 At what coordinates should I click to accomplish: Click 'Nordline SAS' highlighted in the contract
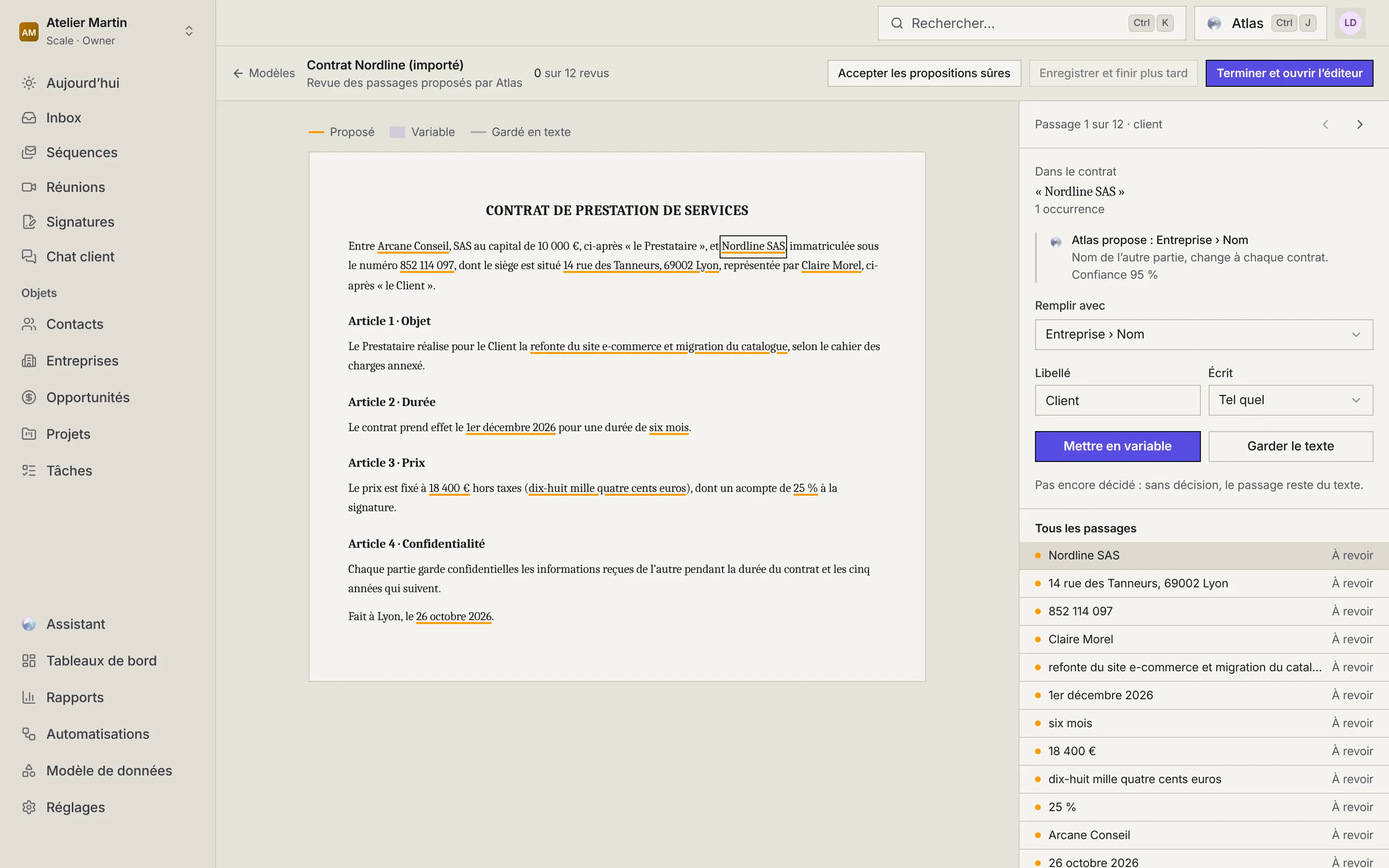(x=752, y=246)
